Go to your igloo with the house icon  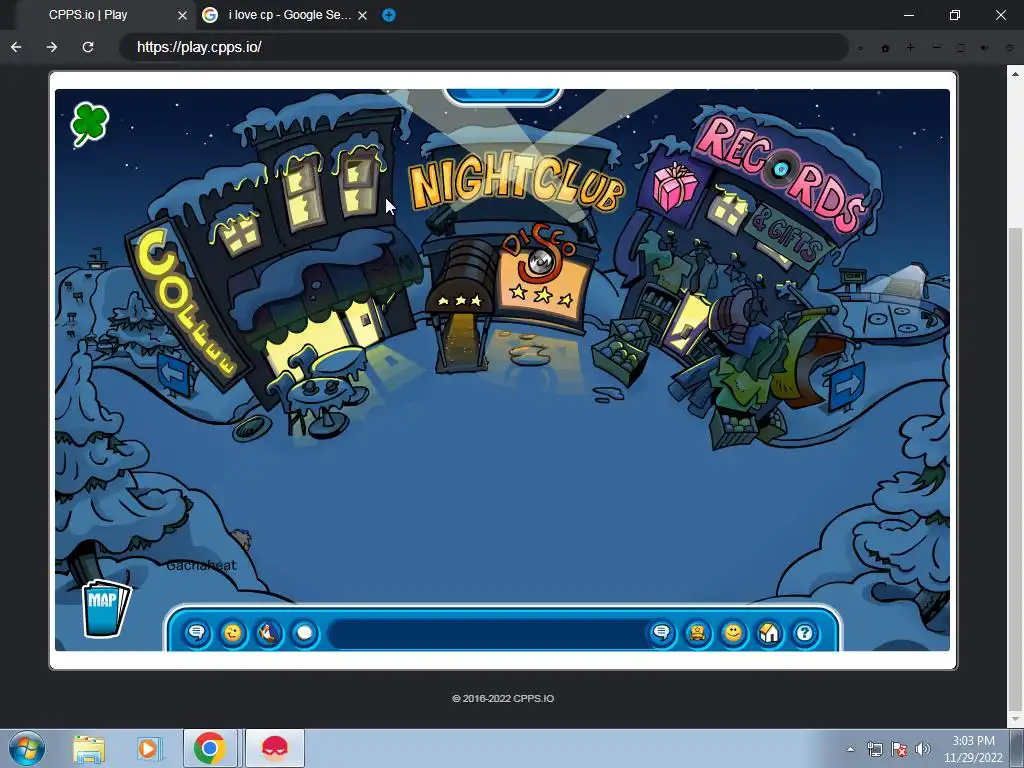point(769,633)
